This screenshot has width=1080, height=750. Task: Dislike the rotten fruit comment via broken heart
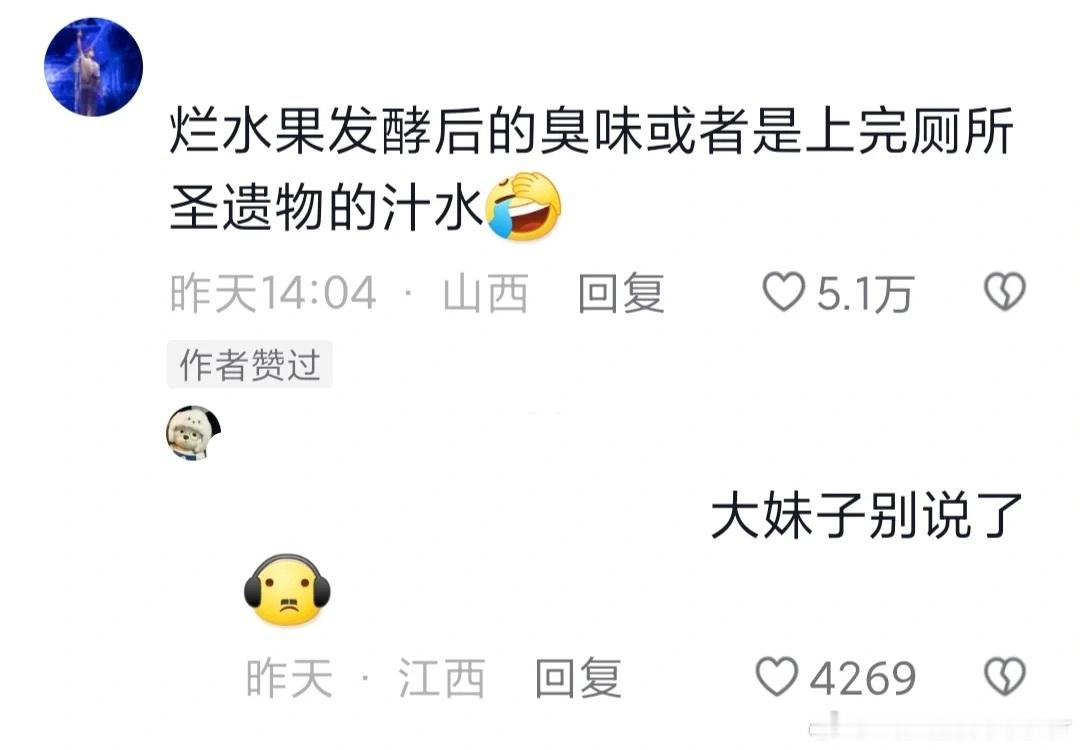point(1005,291)
